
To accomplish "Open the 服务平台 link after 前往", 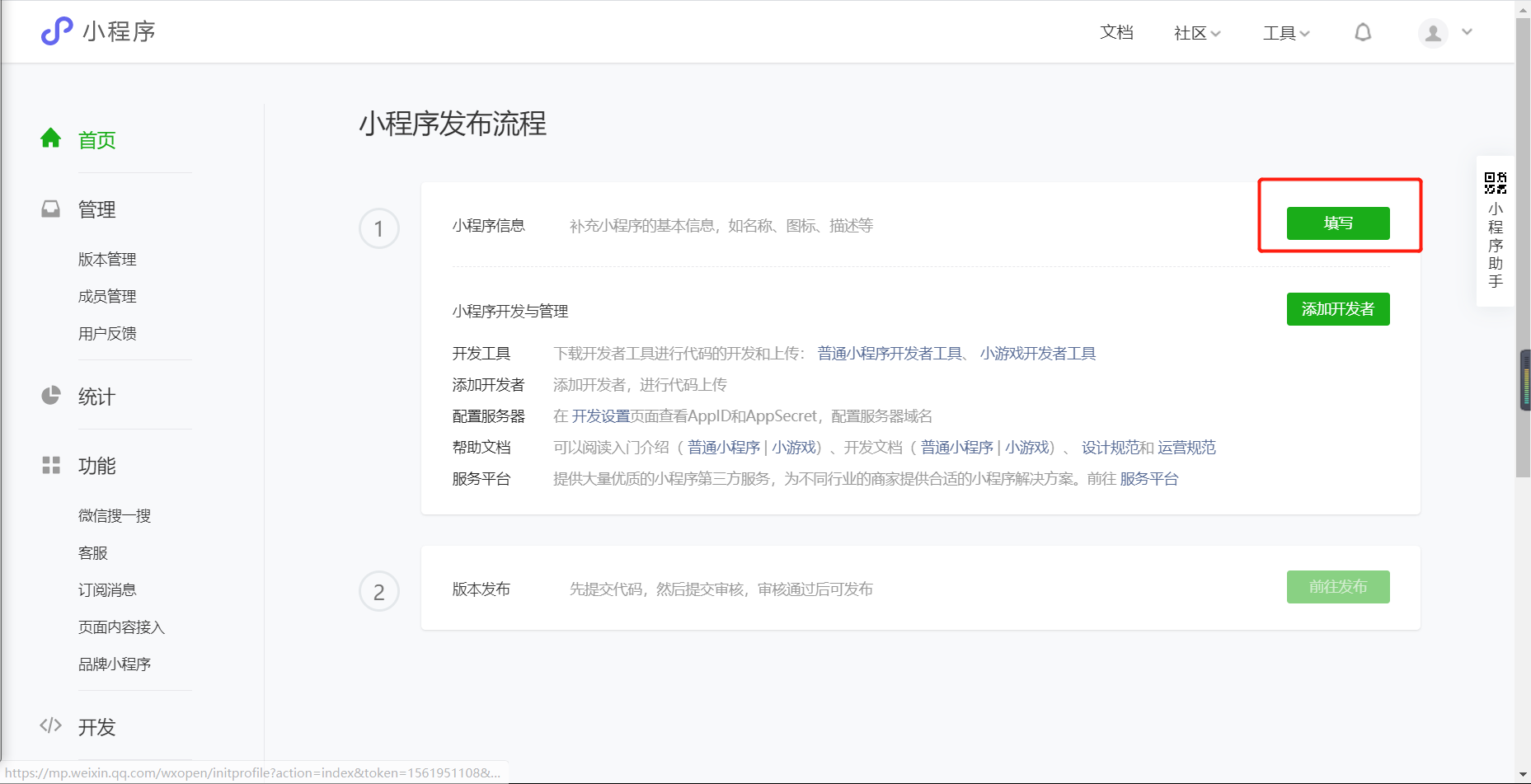I will 1148,479.
